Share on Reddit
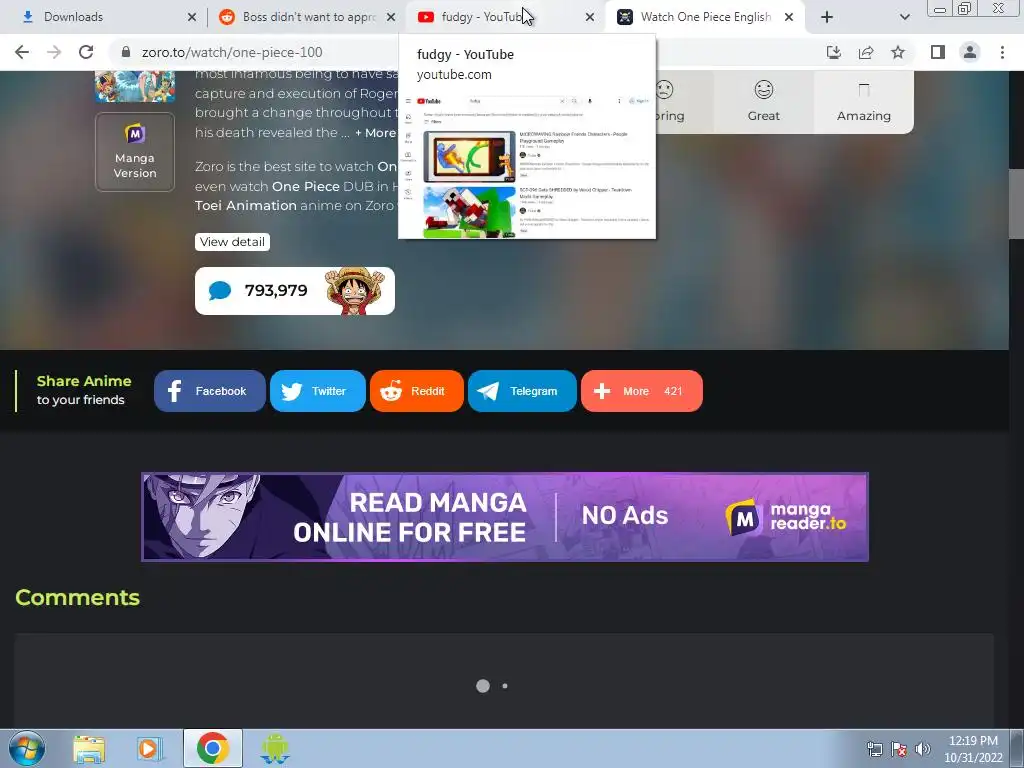 417,391
